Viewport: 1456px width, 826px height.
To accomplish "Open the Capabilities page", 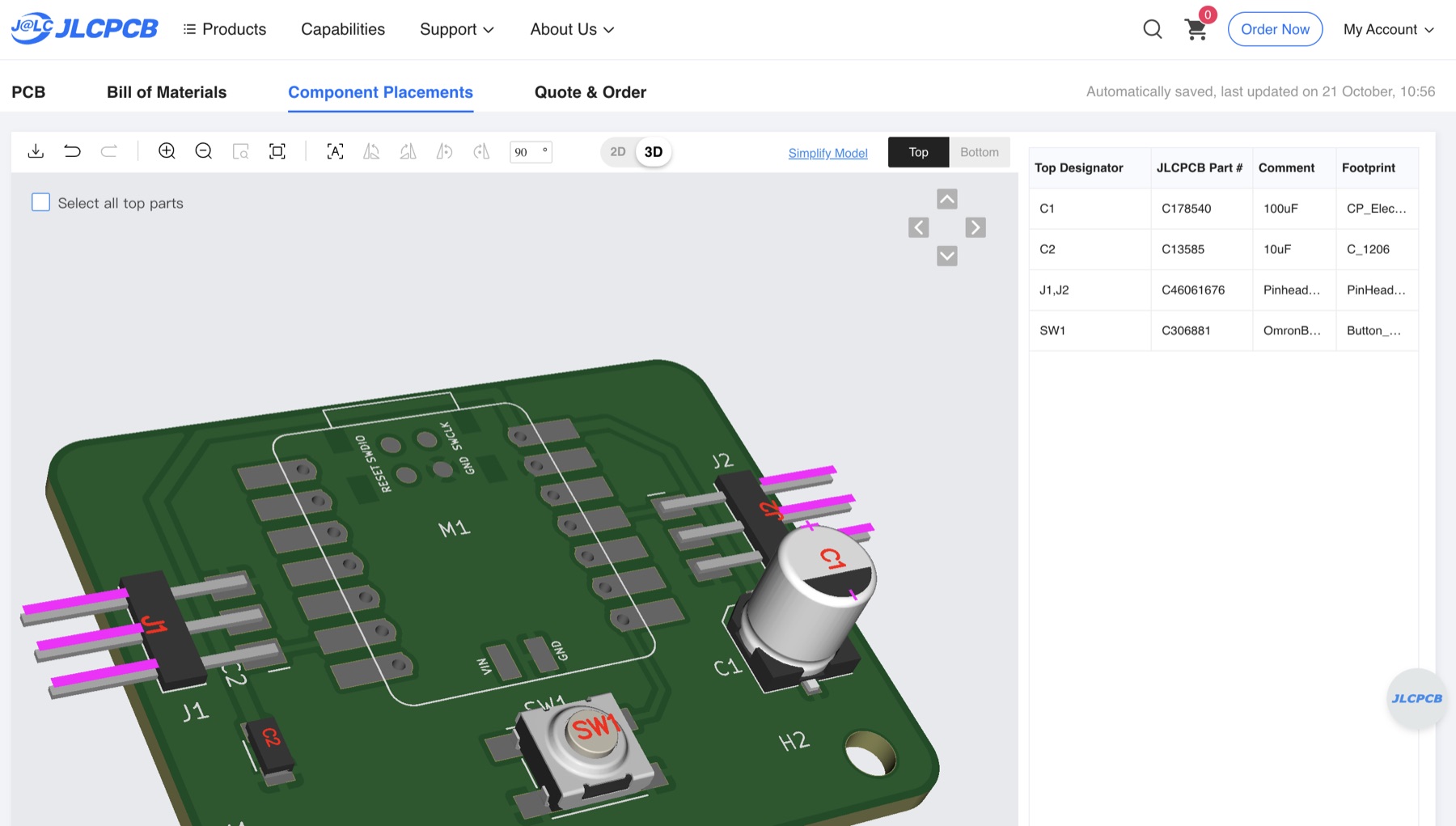I will (343, 29).
